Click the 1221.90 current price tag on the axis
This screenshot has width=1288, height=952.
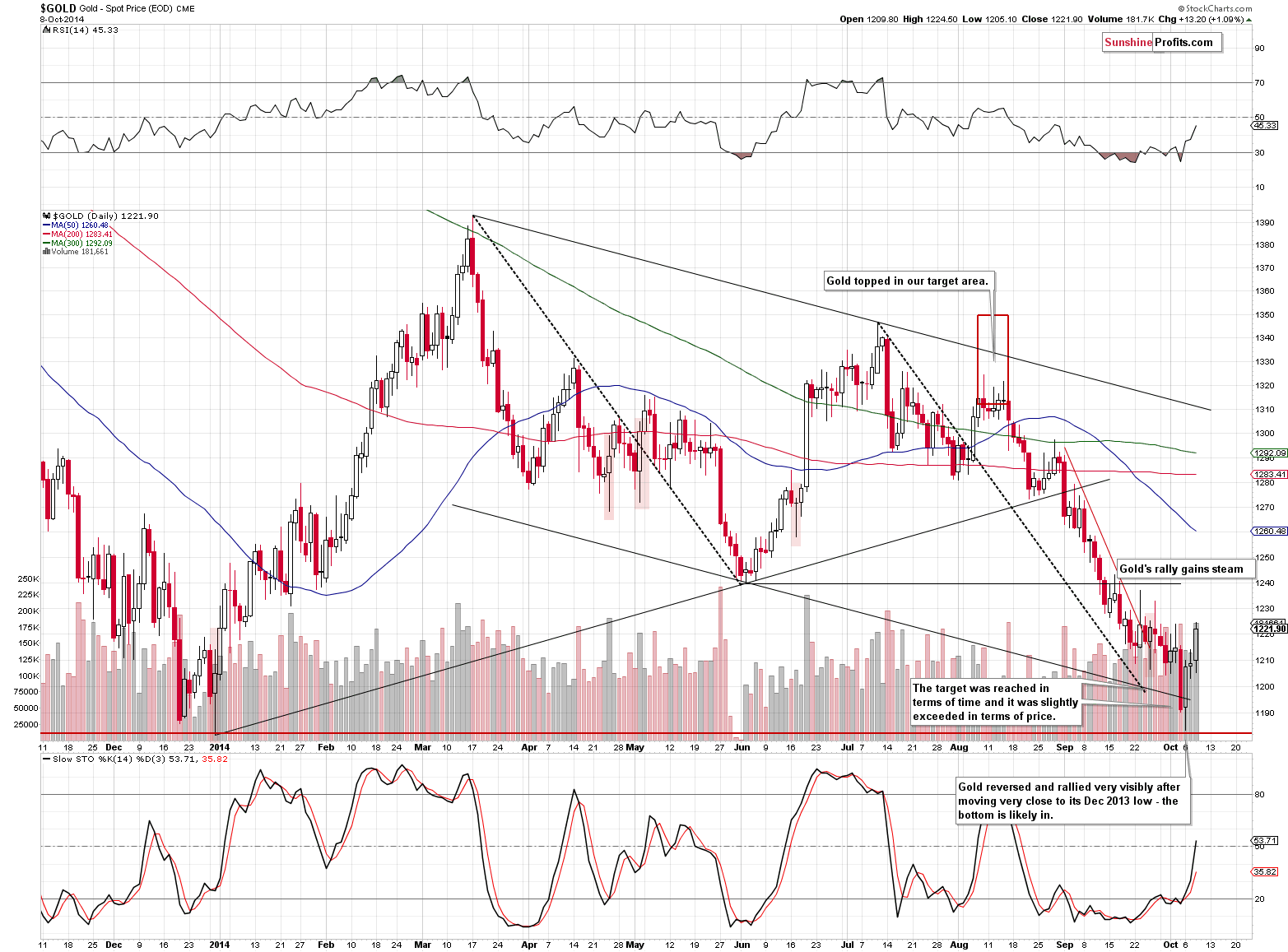click(1269, 629)
